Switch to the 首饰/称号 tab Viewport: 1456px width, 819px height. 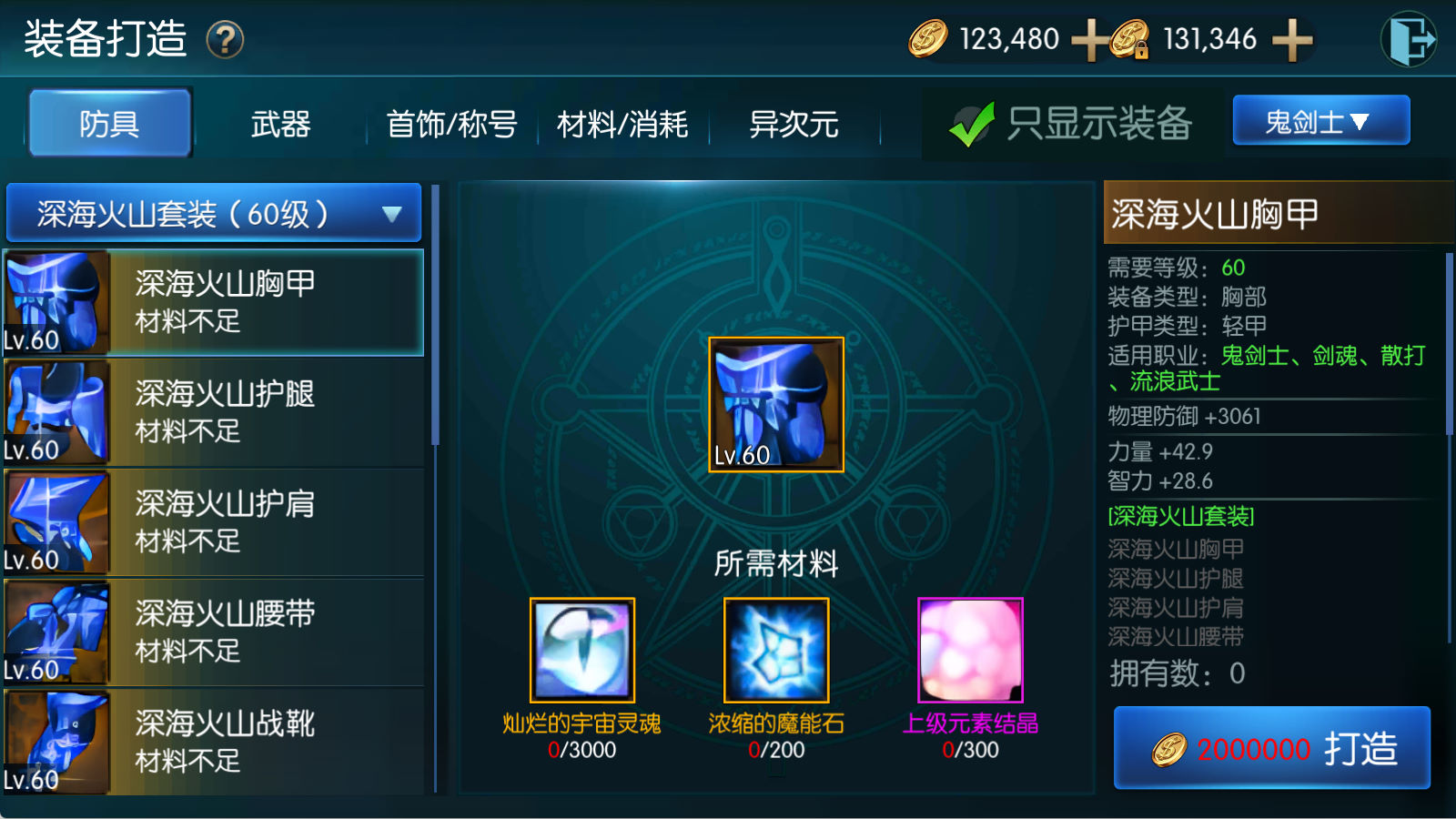click(451, 124)
